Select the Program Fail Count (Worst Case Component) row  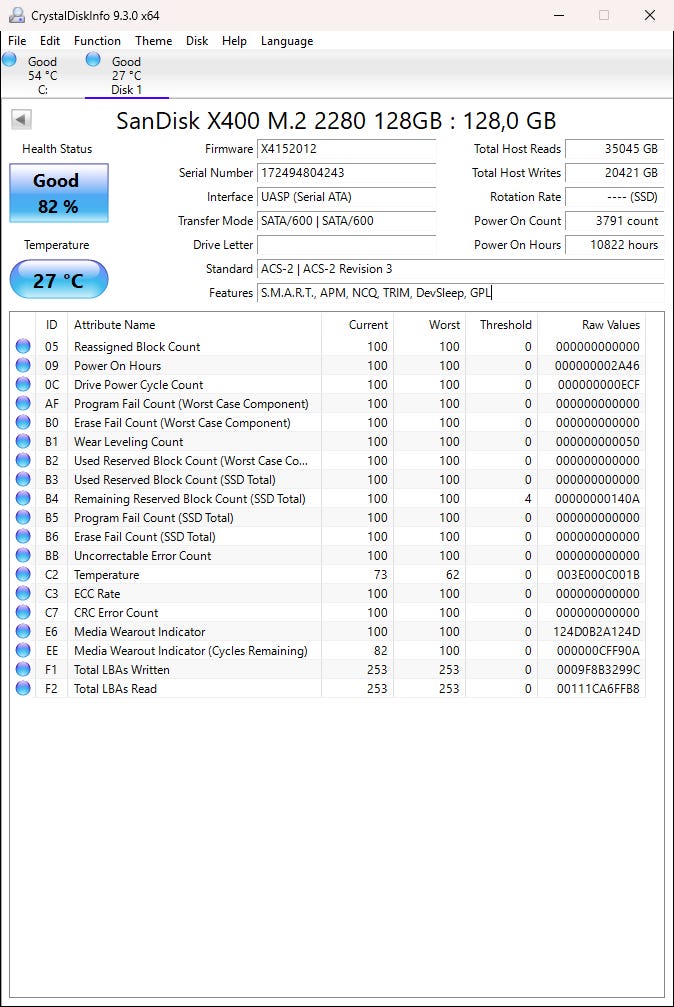(328, 403)
